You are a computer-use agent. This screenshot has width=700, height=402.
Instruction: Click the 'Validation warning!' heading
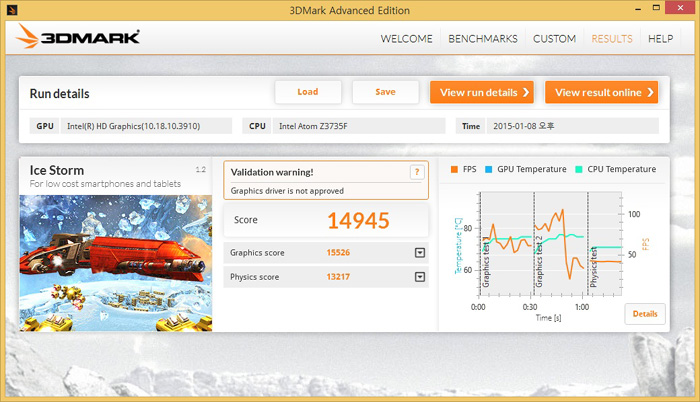coord(272,172)
